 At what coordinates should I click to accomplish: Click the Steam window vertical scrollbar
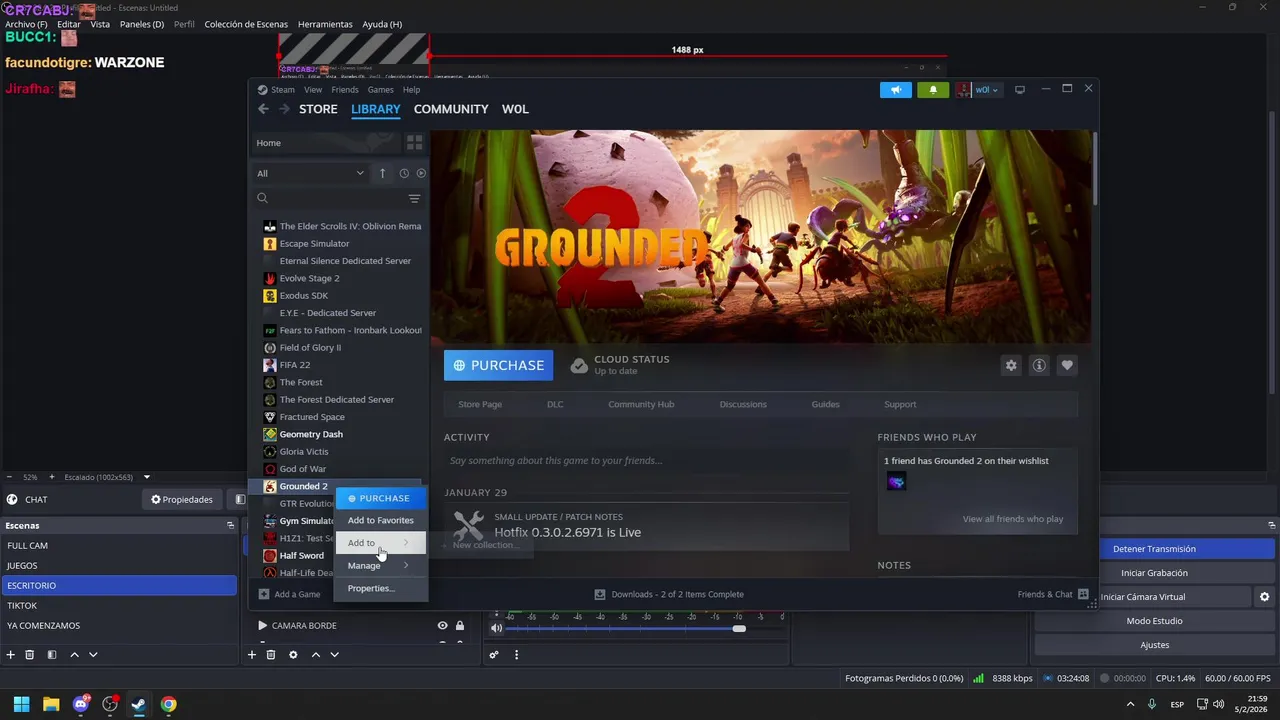click(x=1095, y=168)
